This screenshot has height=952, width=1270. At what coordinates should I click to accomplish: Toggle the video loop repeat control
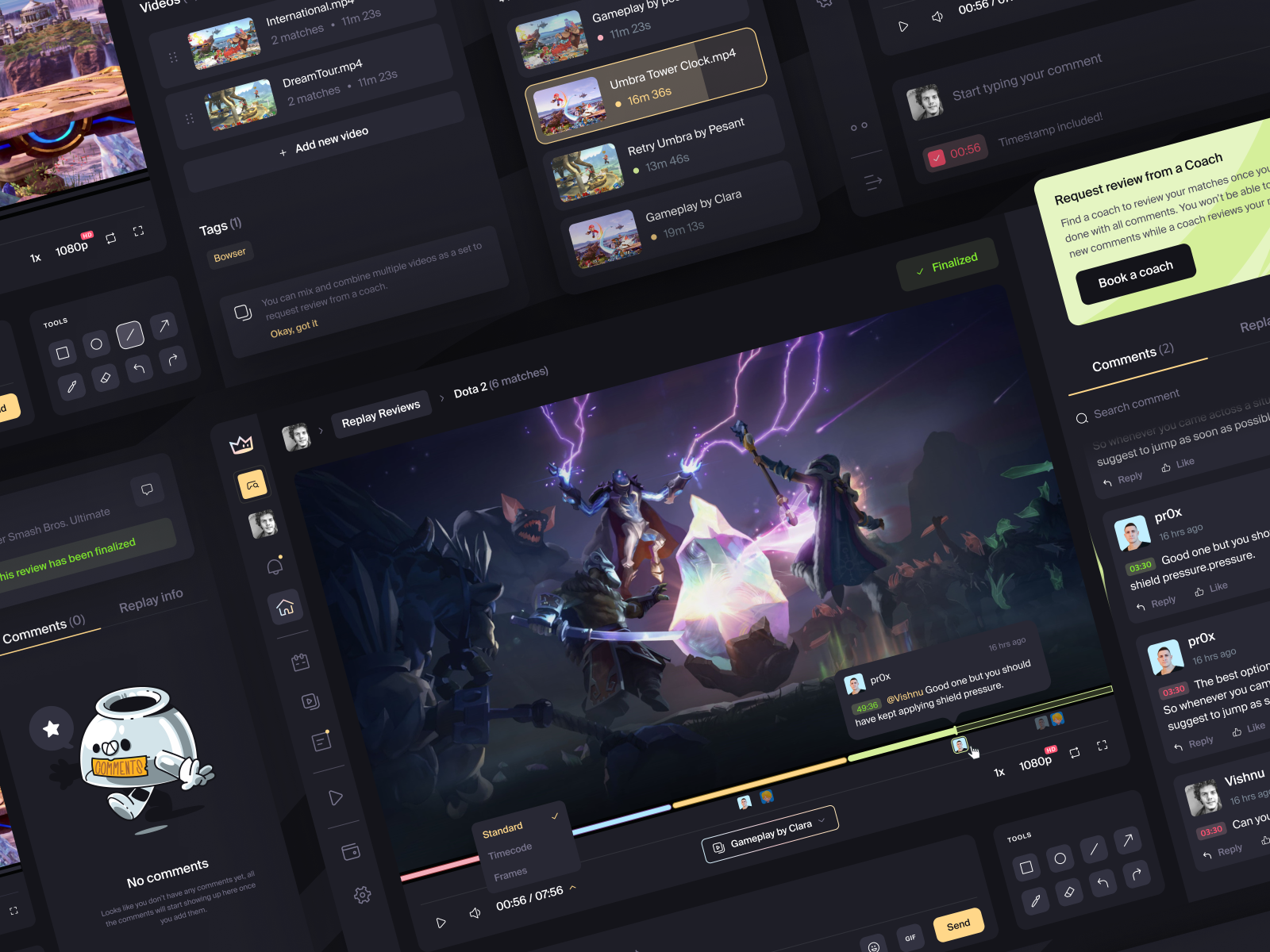(x=1075, y=751)
